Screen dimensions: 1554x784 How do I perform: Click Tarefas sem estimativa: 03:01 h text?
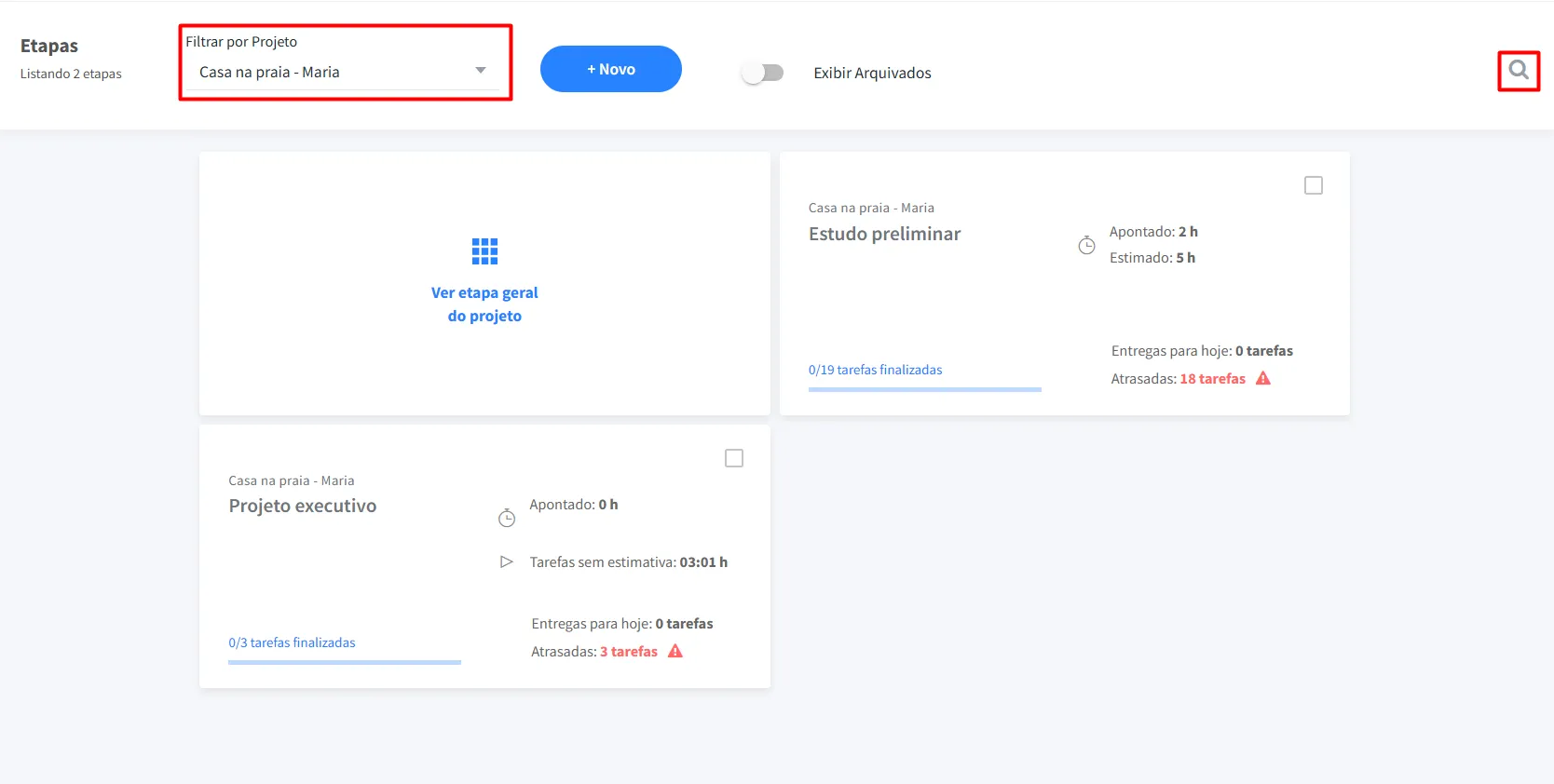[629, 562]
